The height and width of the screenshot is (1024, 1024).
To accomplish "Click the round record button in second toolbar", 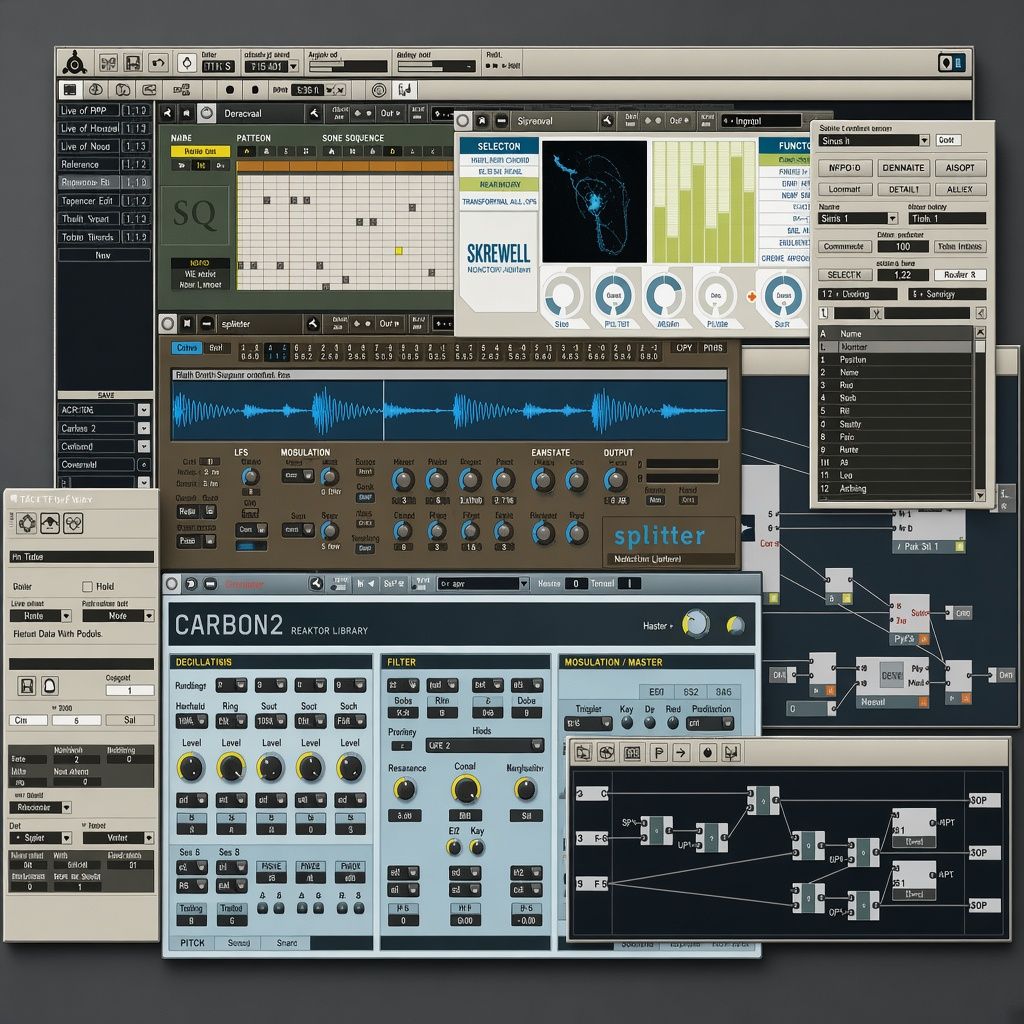I will pos(229,89).
